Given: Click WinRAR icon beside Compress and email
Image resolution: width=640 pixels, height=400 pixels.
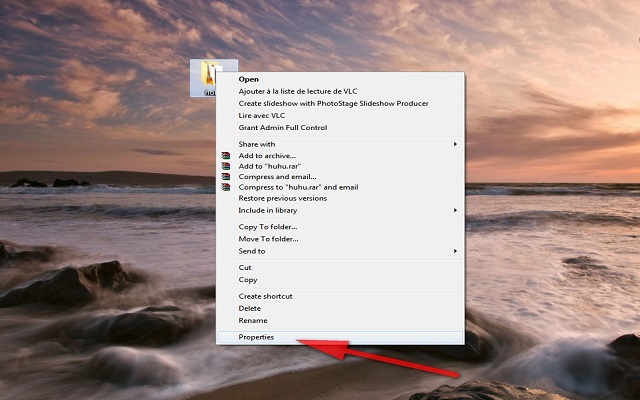Looking at the screenshot, I should (x=226, y=177).
